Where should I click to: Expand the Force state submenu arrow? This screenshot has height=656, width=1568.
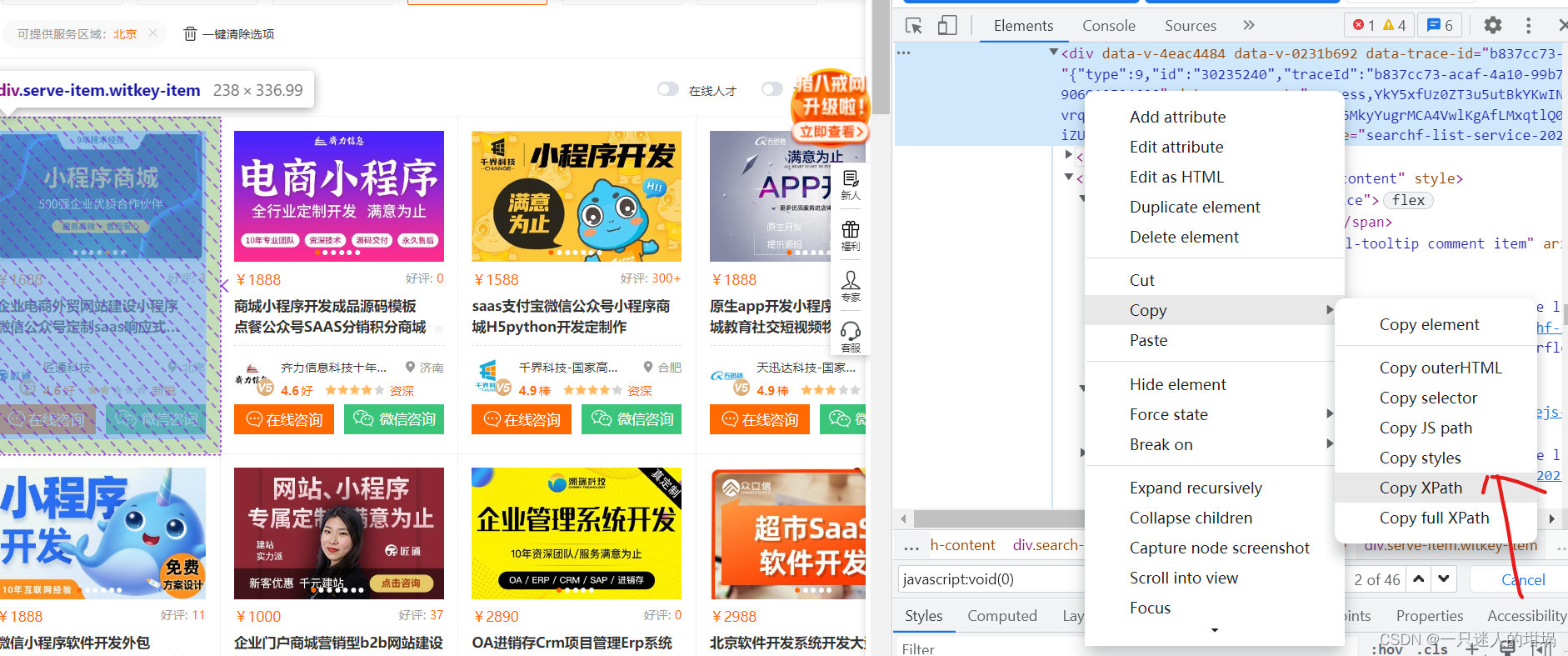(x=1330, y=414)
